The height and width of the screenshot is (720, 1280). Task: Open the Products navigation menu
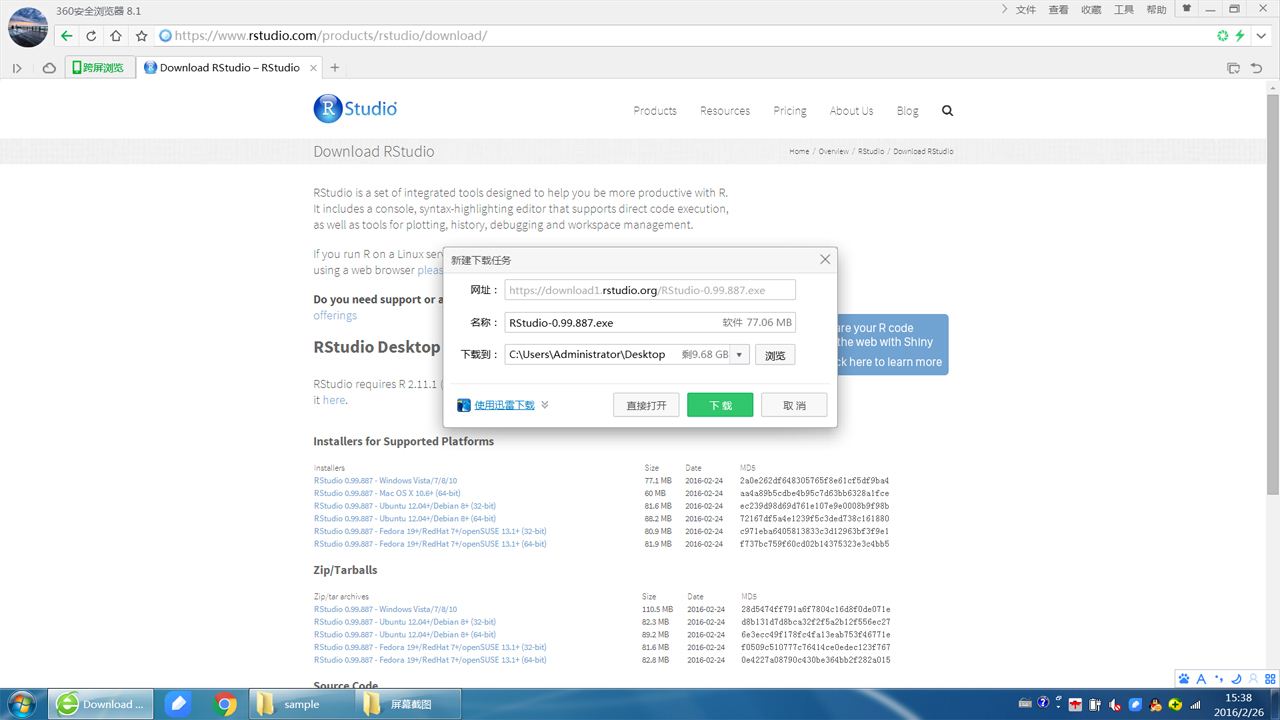coord(655,111)
